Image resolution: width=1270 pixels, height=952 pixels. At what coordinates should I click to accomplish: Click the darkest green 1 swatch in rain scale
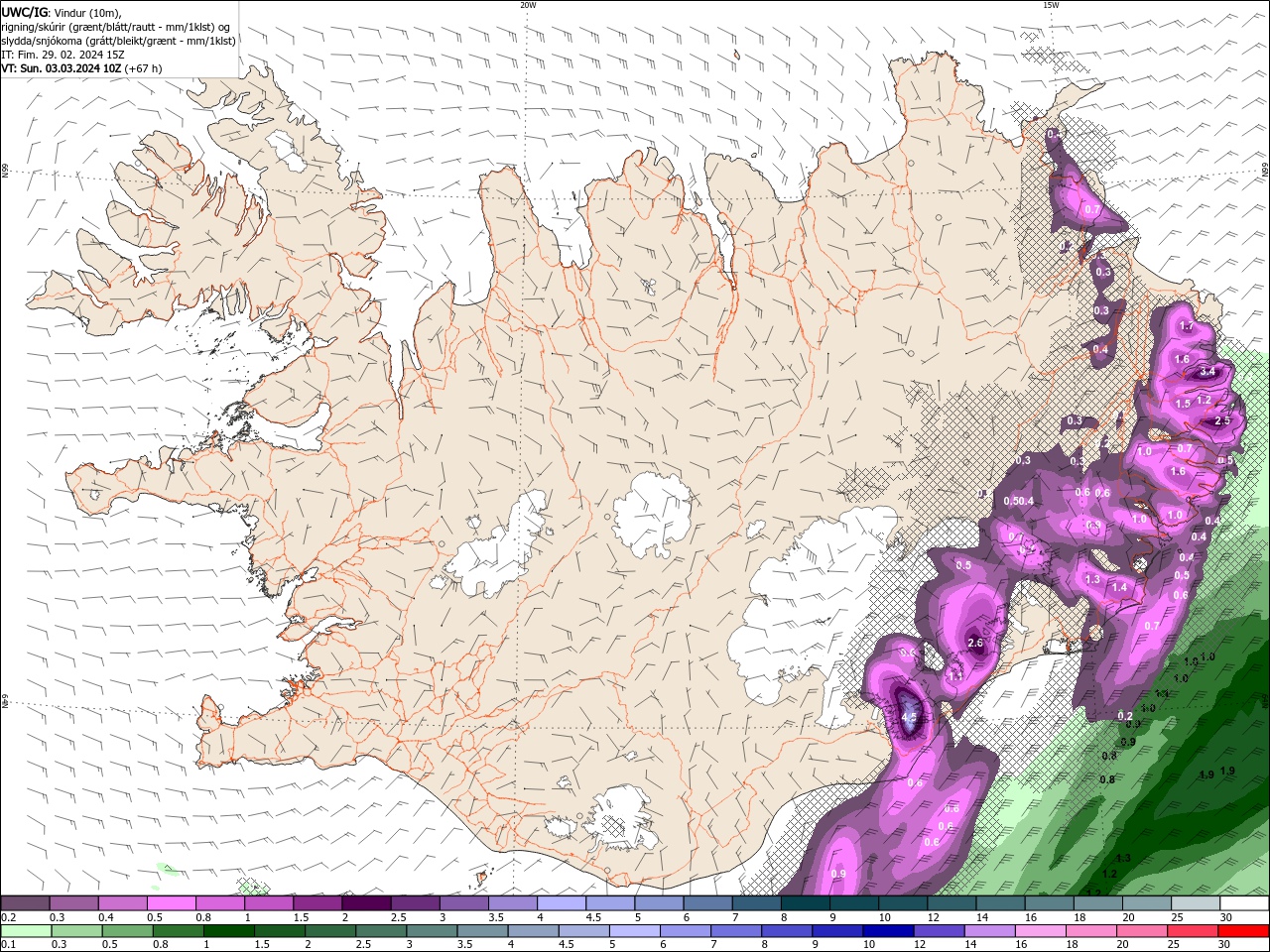pyautogui.click(x=228, y=931)
